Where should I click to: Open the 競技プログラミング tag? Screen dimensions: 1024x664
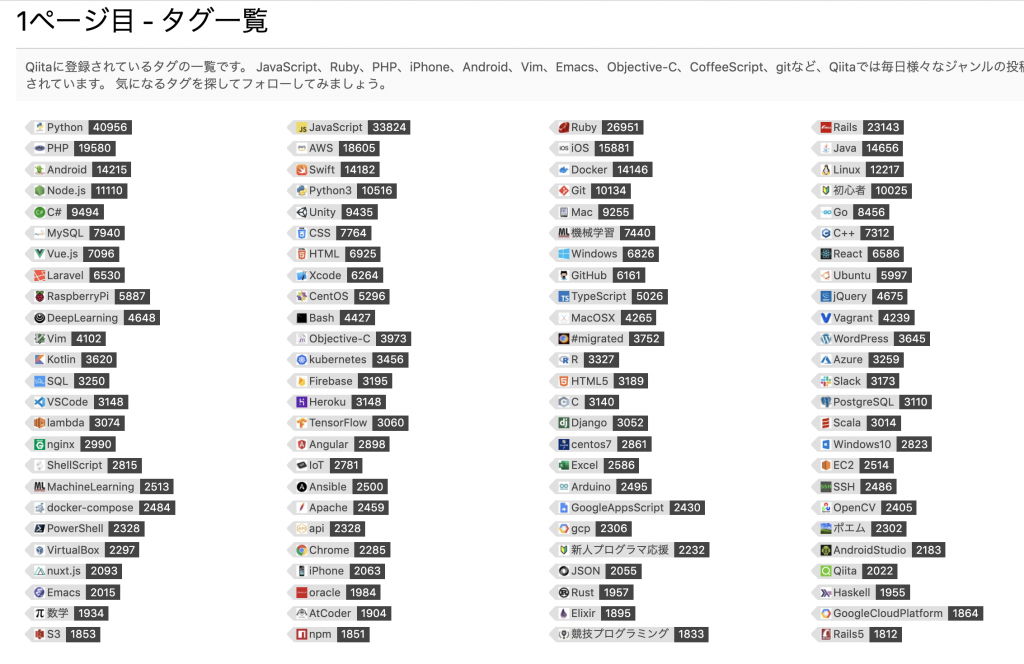[619, 634]
